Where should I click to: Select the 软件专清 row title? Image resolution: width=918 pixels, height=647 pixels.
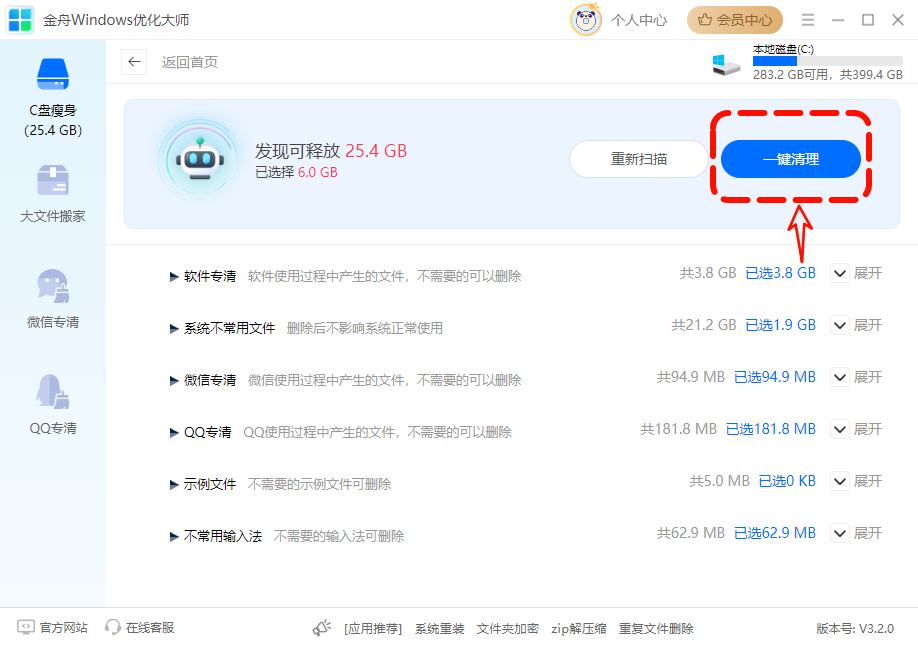[x=210, y=276]
